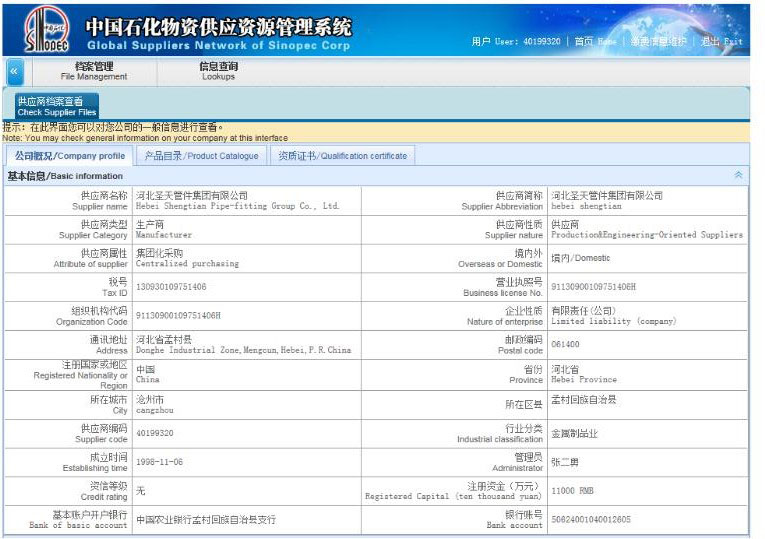Switch to the Product Catalogue tab
Viewport: 765px width, 539px height.
click(x=201, y=156)
